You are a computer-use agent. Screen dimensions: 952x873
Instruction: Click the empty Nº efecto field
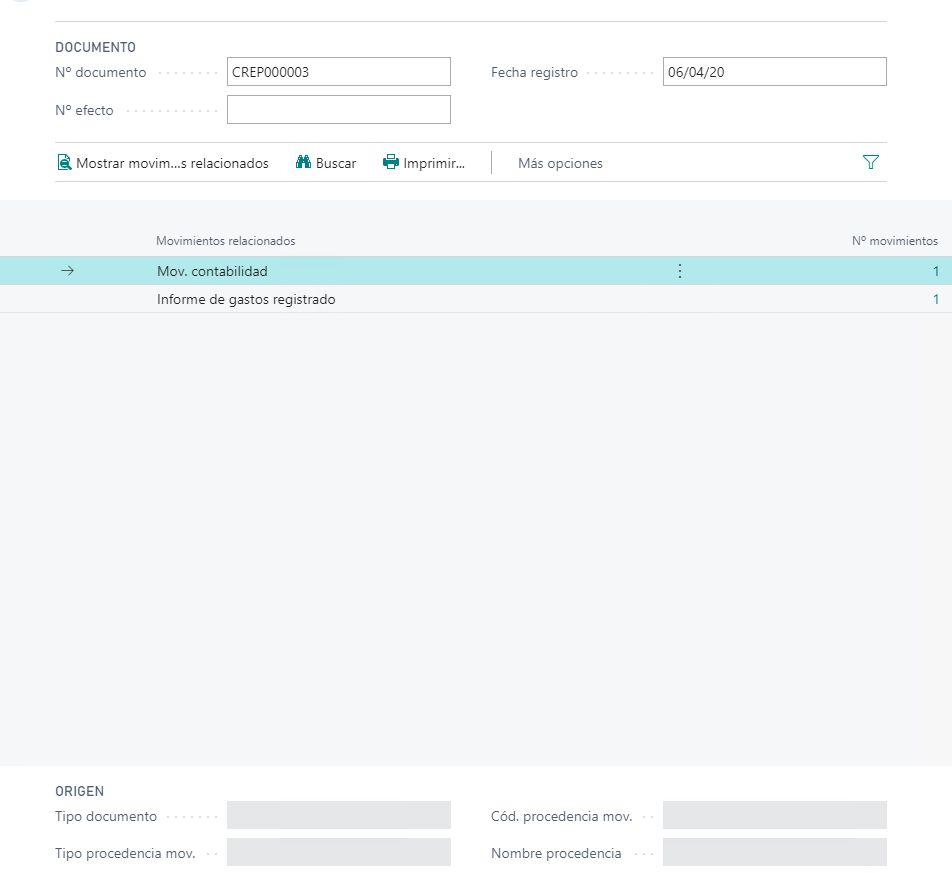tap(339, 109)
